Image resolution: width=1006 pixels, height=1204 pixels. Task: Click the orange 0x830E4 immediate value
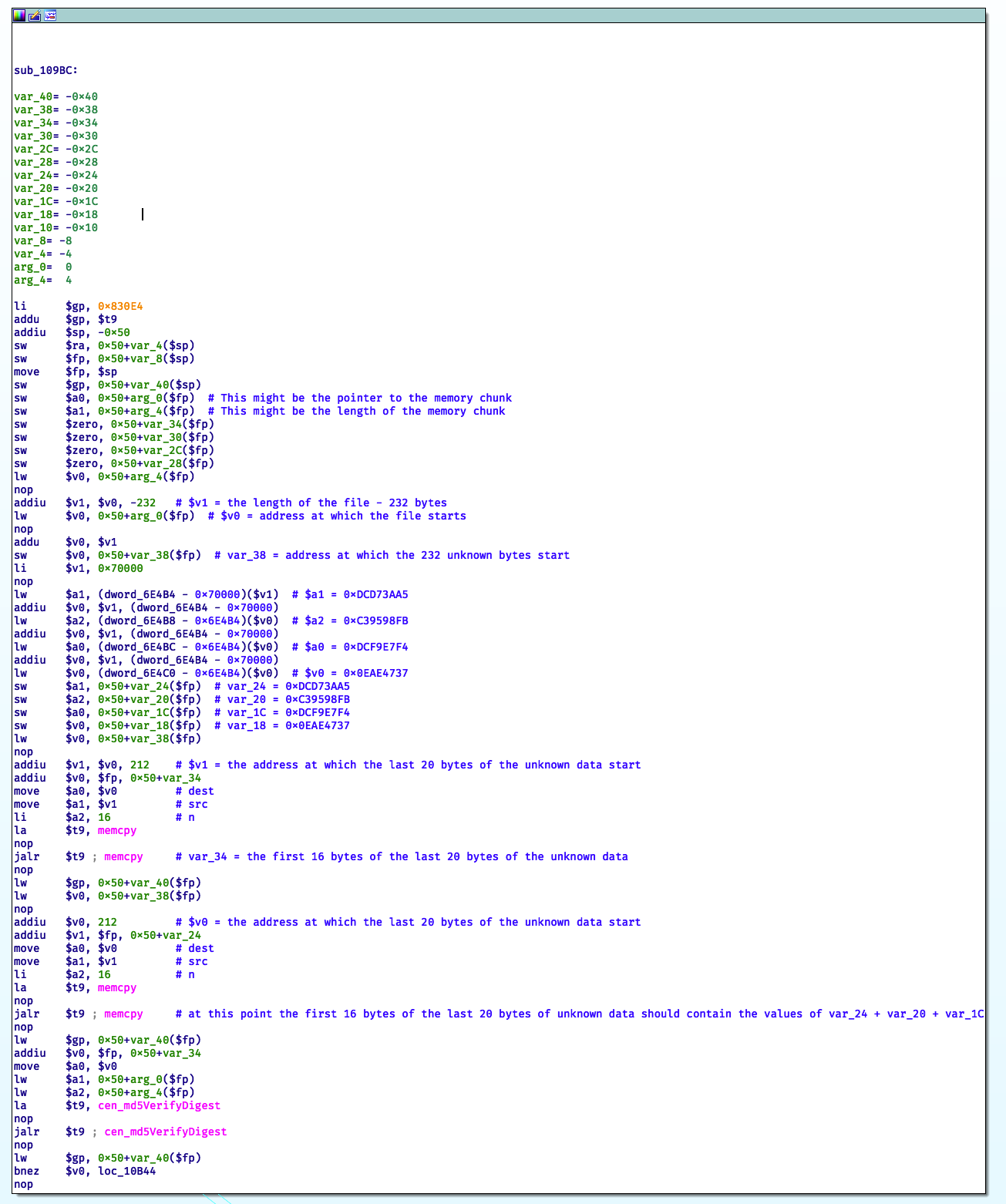tap(120, 306)
